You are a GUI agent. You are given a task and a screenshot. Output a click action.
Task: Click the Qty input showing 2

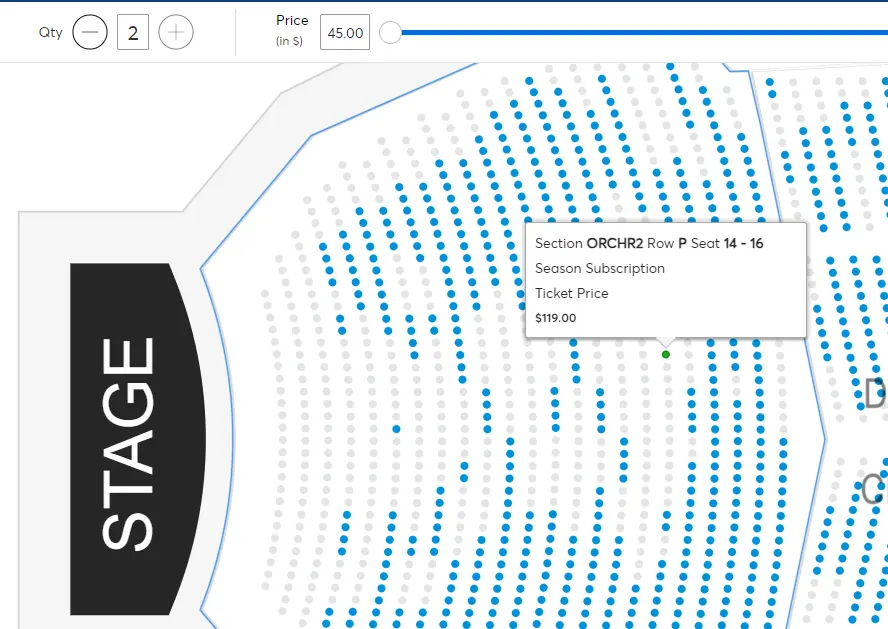pyautogui.click(x=133, y=32)
